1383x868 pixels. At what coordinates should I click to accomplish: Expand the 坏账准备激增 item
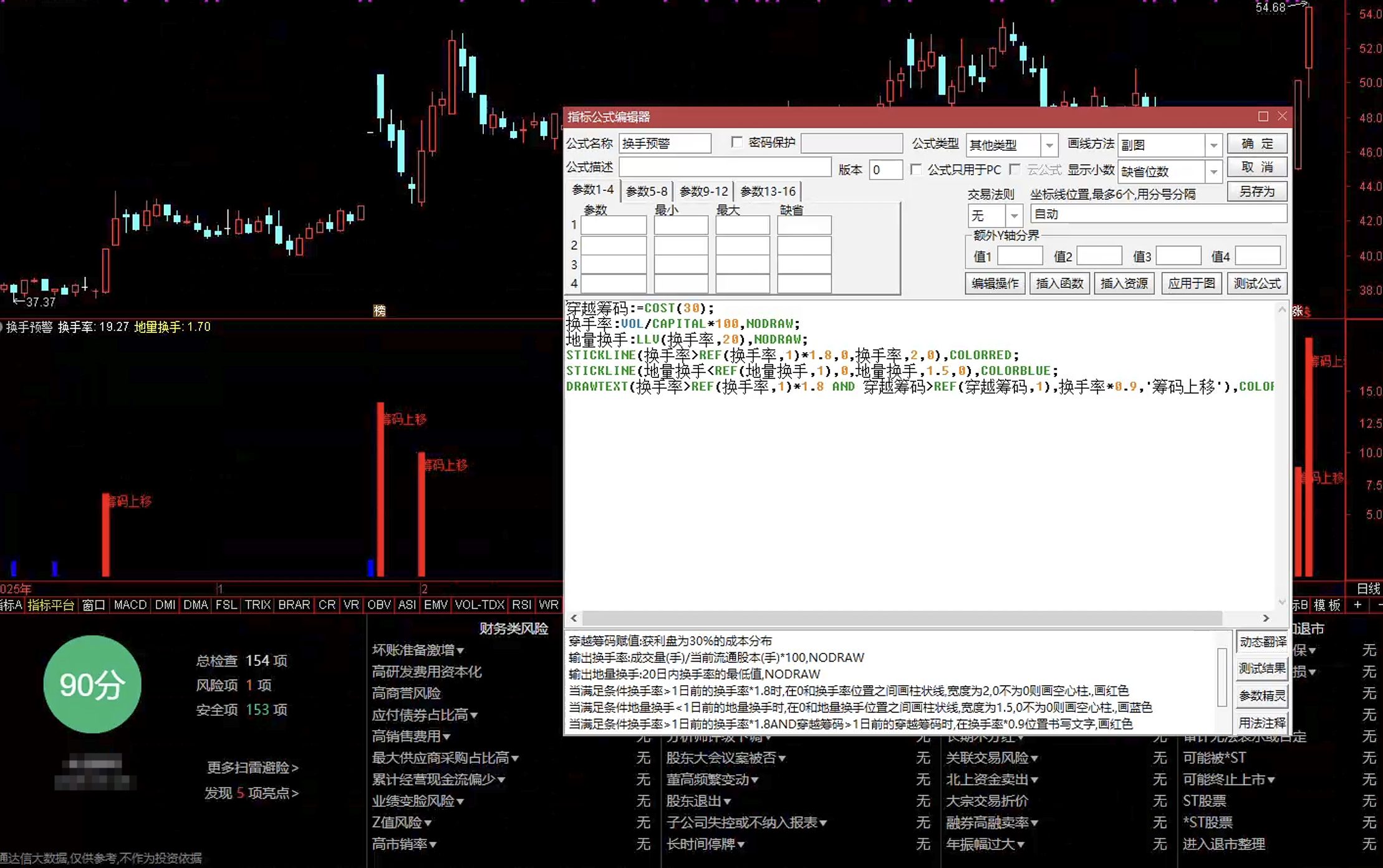point(418,650)
